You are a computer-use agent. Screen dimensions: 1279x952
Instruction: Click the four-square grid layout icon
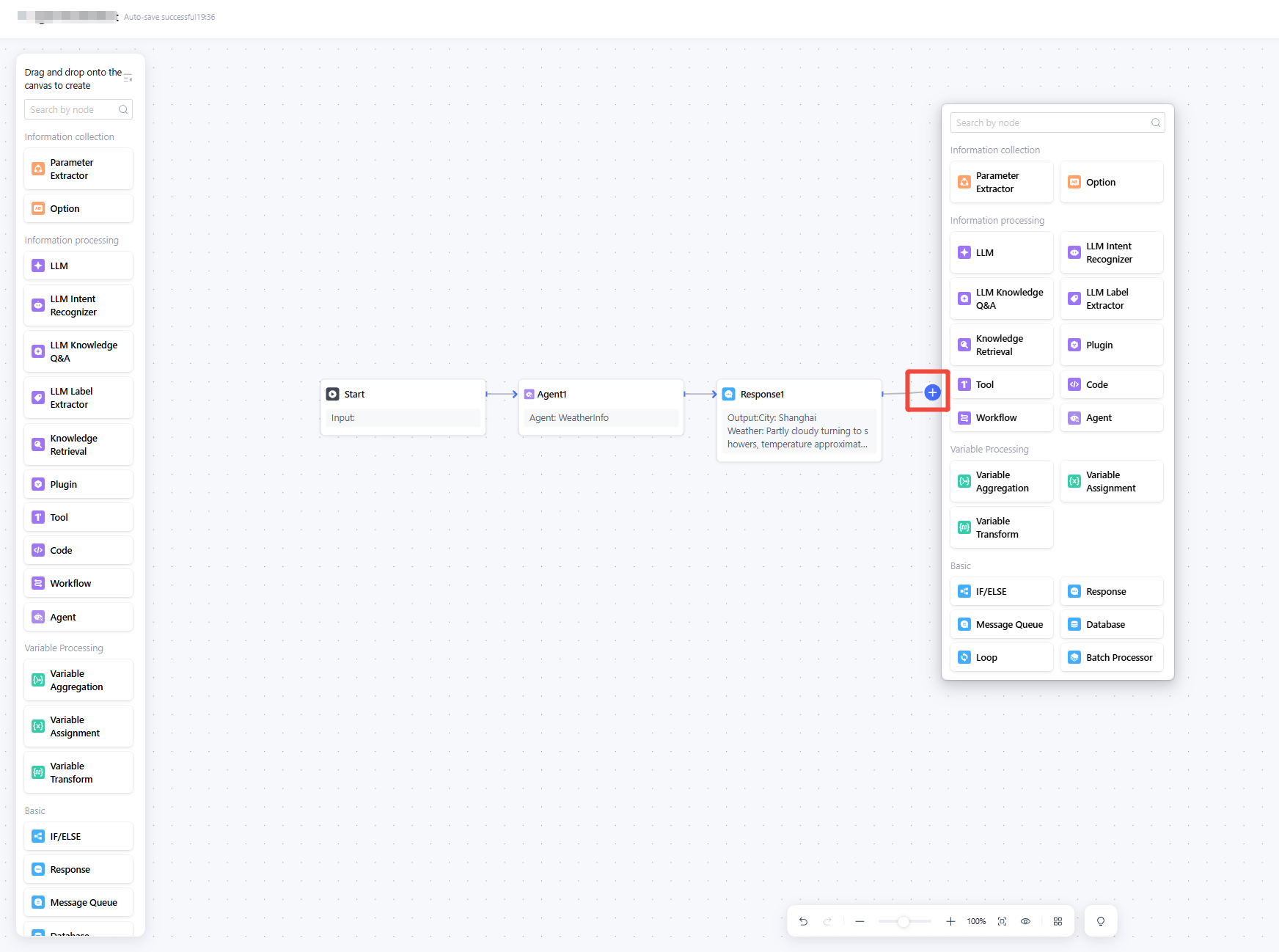[1058, 921]
